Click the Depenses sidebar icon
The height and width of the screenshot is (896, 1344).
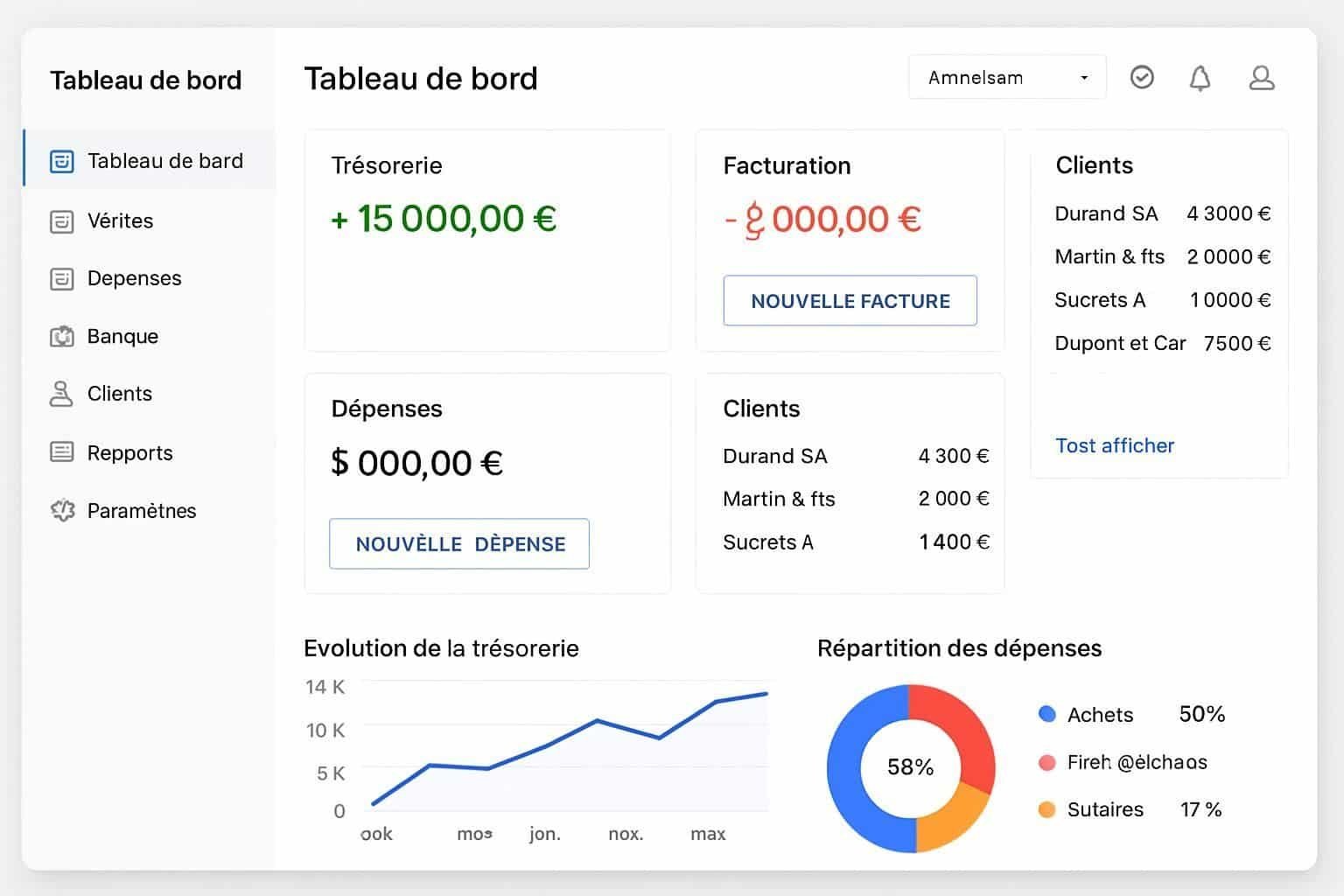(x=61, y=278)
